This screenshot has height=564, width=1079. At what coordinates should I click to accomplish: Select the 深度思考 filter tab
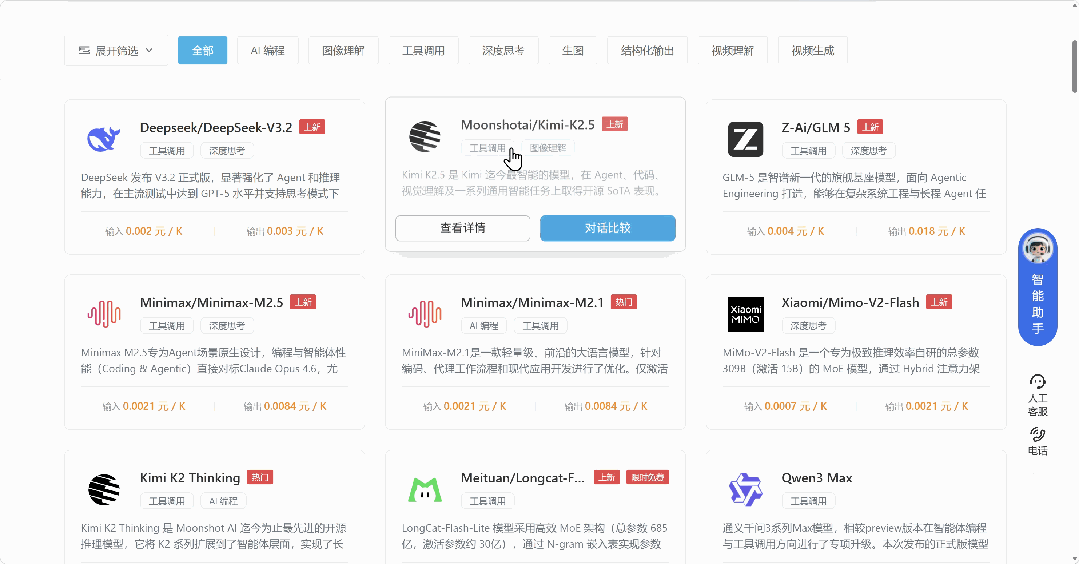[x=503, y=50]
